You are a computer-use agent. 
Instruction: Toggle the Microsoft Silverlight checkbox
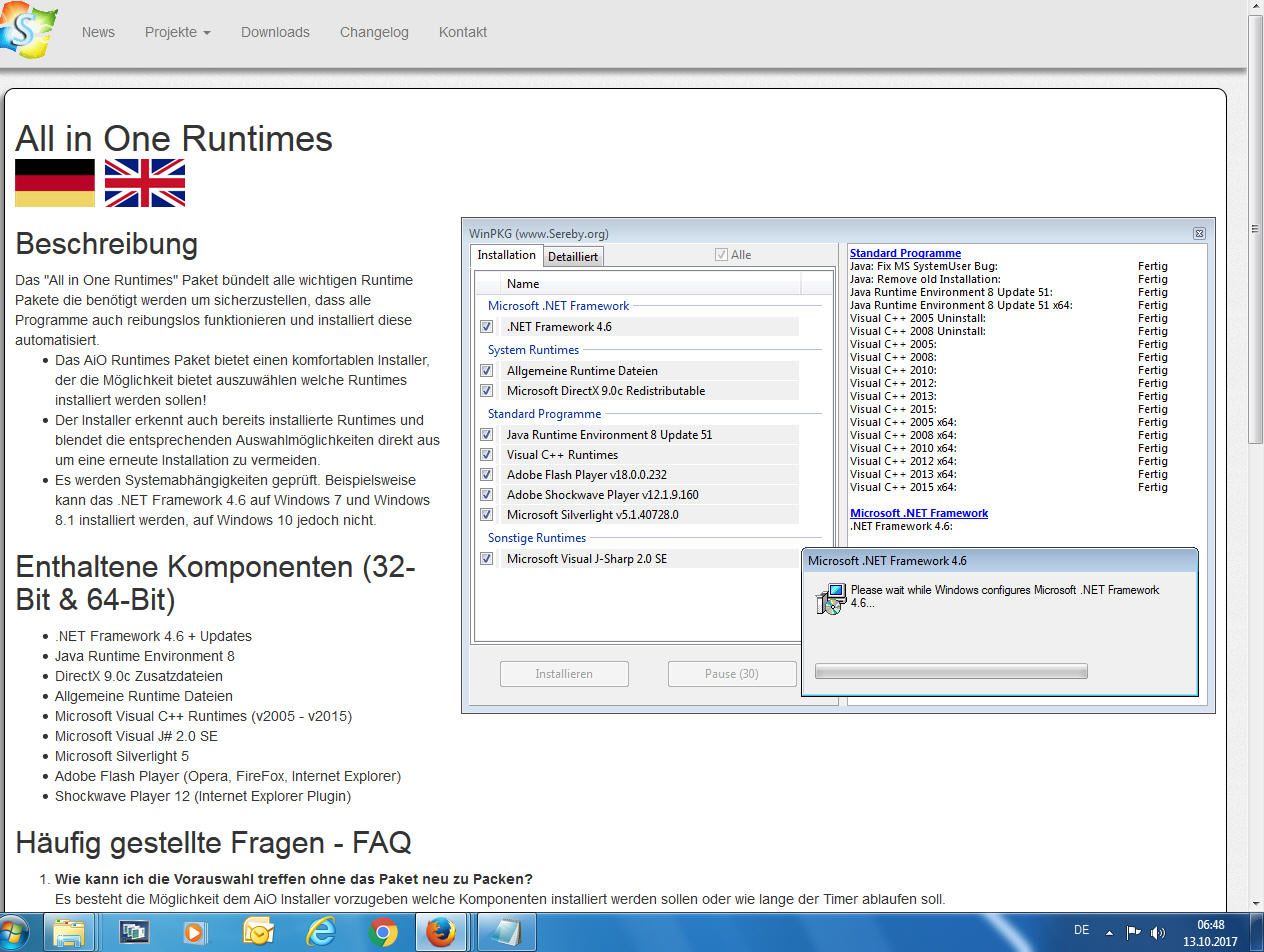pos(487,515)
